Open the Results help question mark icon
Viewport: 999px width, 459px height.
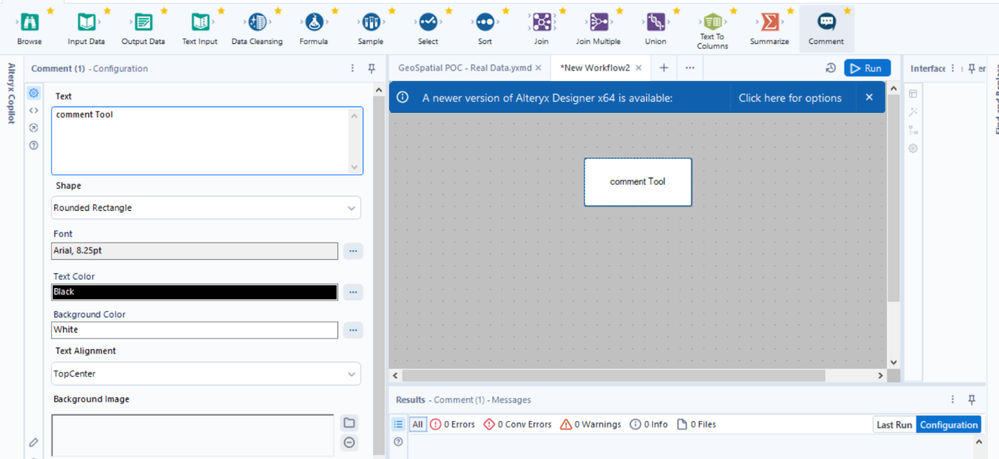[398, 441]
